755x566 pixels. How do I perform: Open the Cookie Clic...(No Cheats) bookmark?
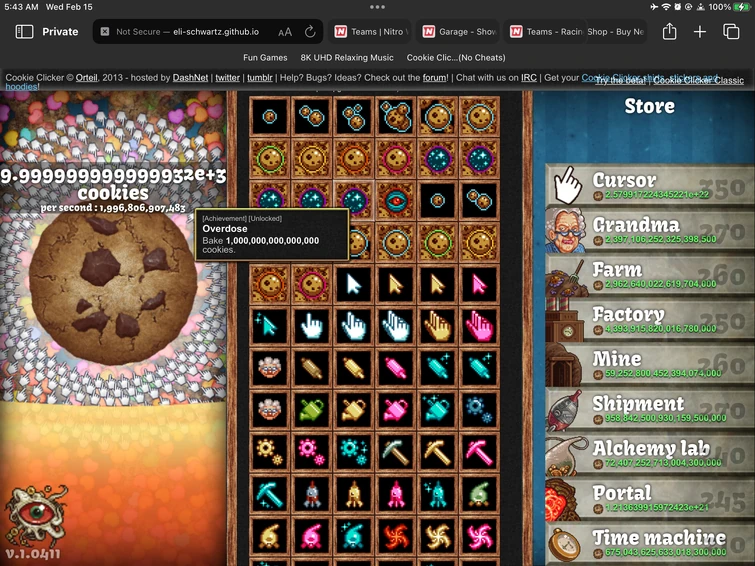tap(456, 57)
